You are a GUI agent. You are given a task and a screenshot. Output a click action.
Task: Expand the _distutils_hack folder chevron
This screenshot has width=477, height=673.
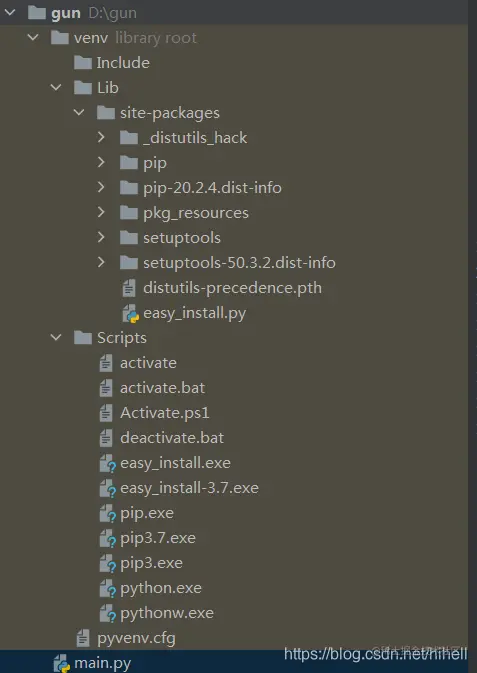[x=101, y=137]
